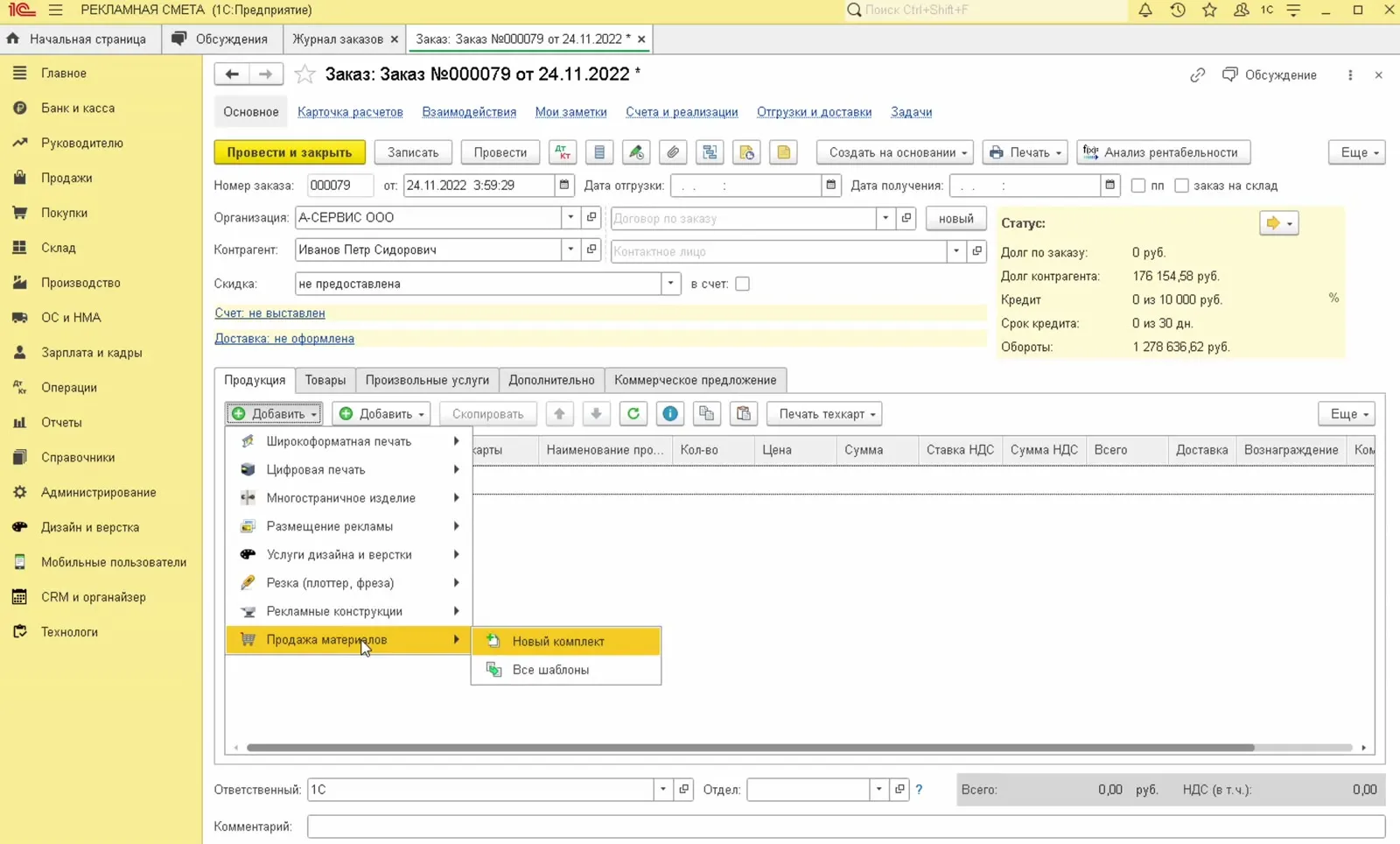Open Продажи section in sidebar

point(66,178)
